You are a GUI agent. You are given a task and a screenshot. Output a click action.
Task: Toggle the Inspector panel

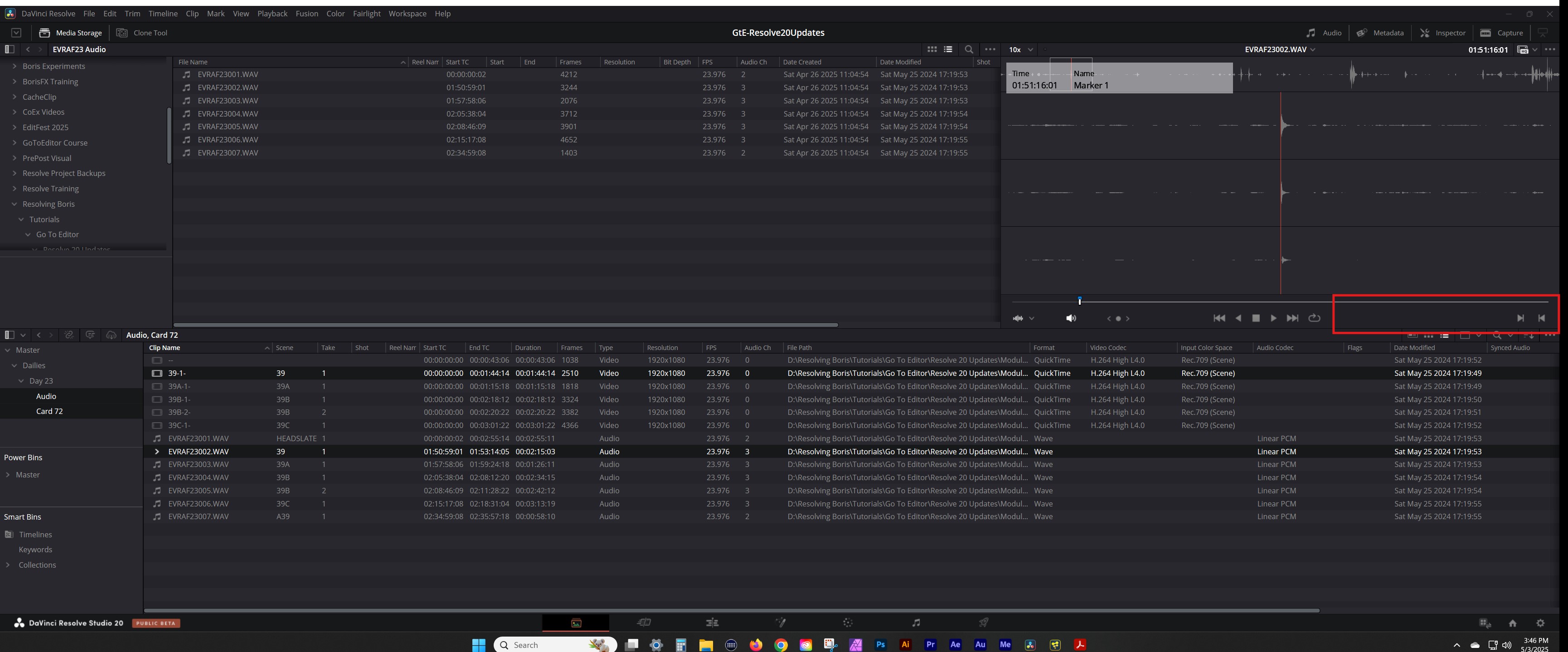click(x=1442, y=33)
